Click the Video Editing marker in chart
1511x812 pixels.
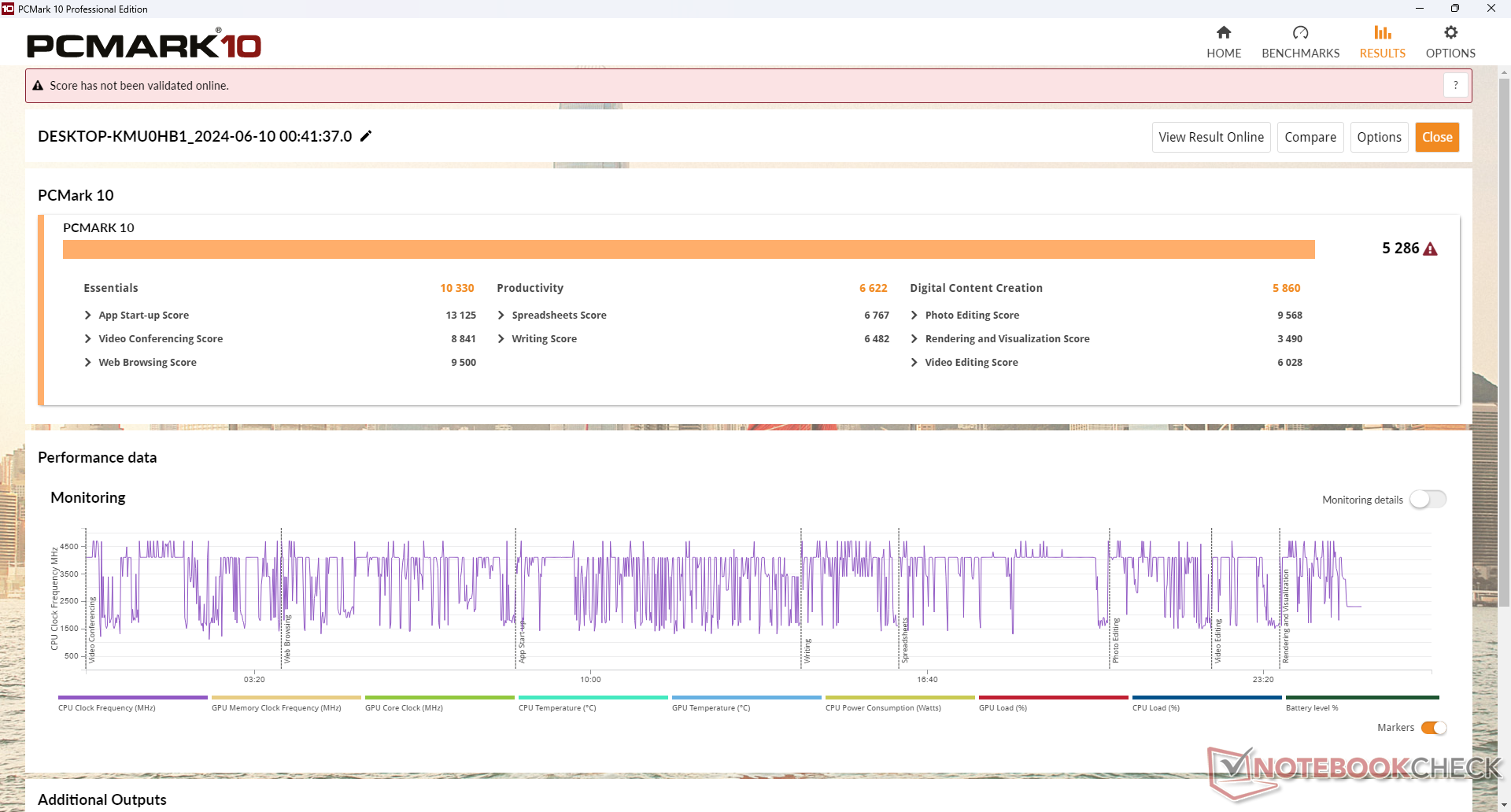(x=1218, y=641)
